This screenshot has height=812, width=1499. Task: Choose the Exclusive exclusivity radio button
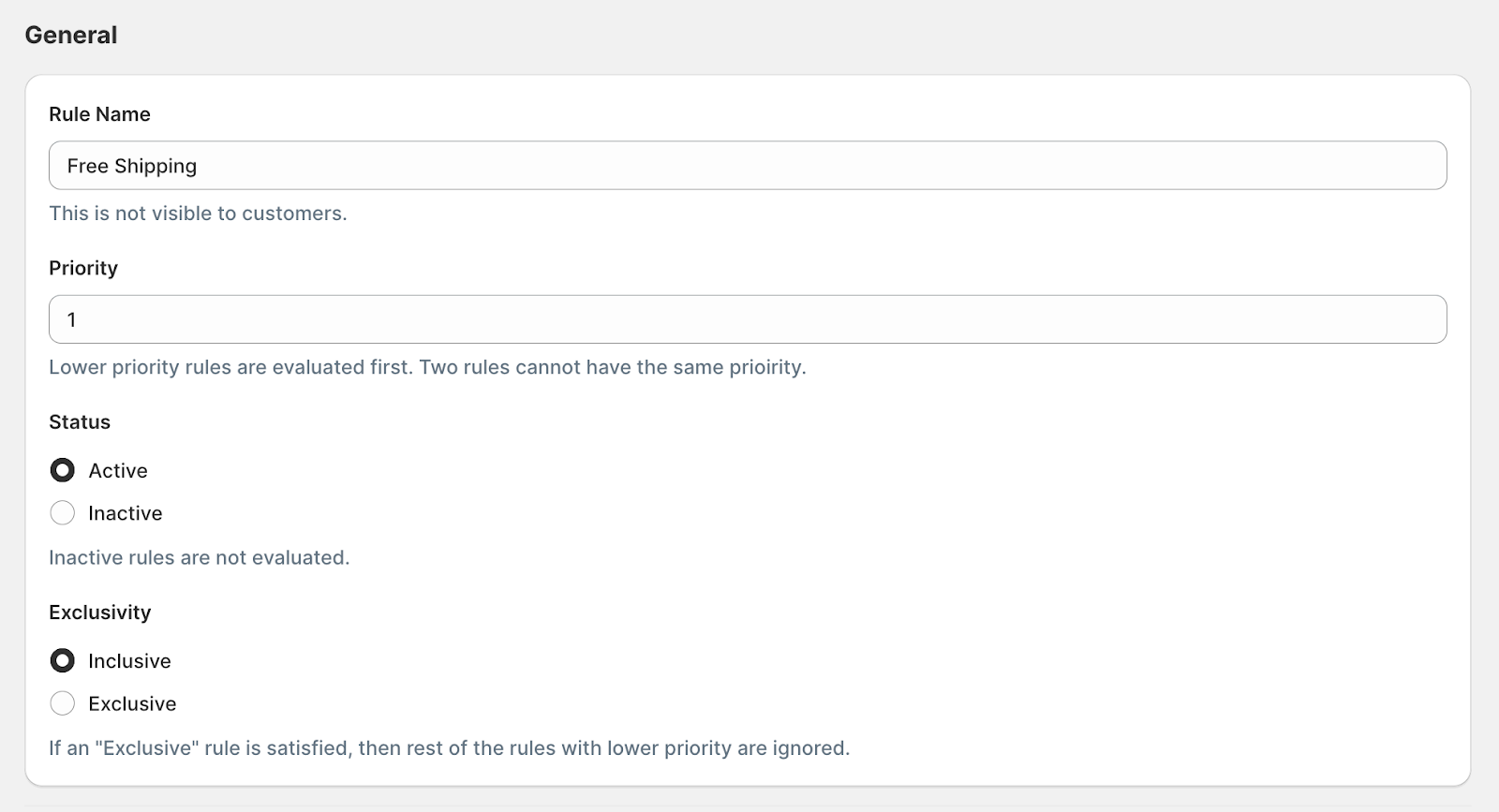tap(63, 703)
